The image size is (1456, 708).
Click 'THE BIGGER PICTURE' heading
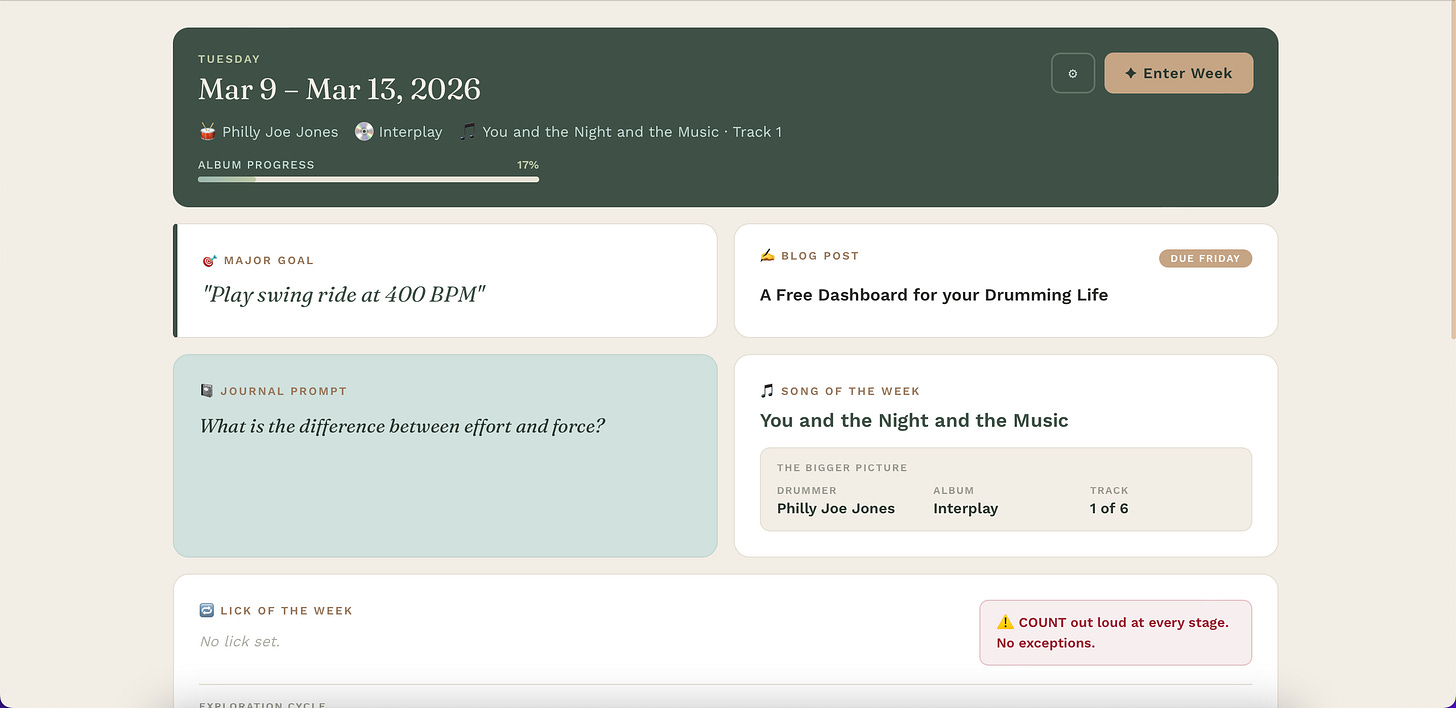tap(842, 467)
